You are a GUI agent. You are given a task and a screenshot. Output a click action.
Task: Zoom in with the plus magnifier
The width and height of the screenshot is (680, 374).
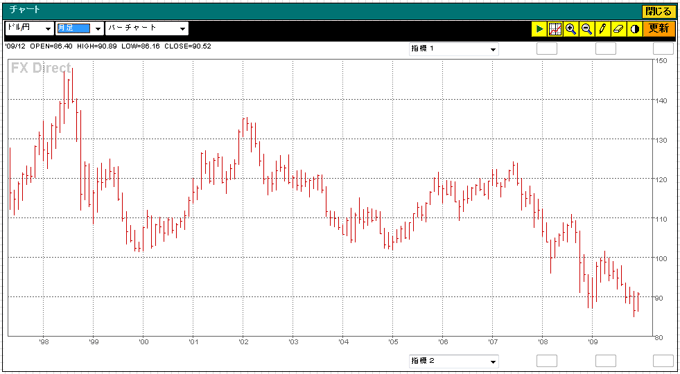tap(571, 29)
